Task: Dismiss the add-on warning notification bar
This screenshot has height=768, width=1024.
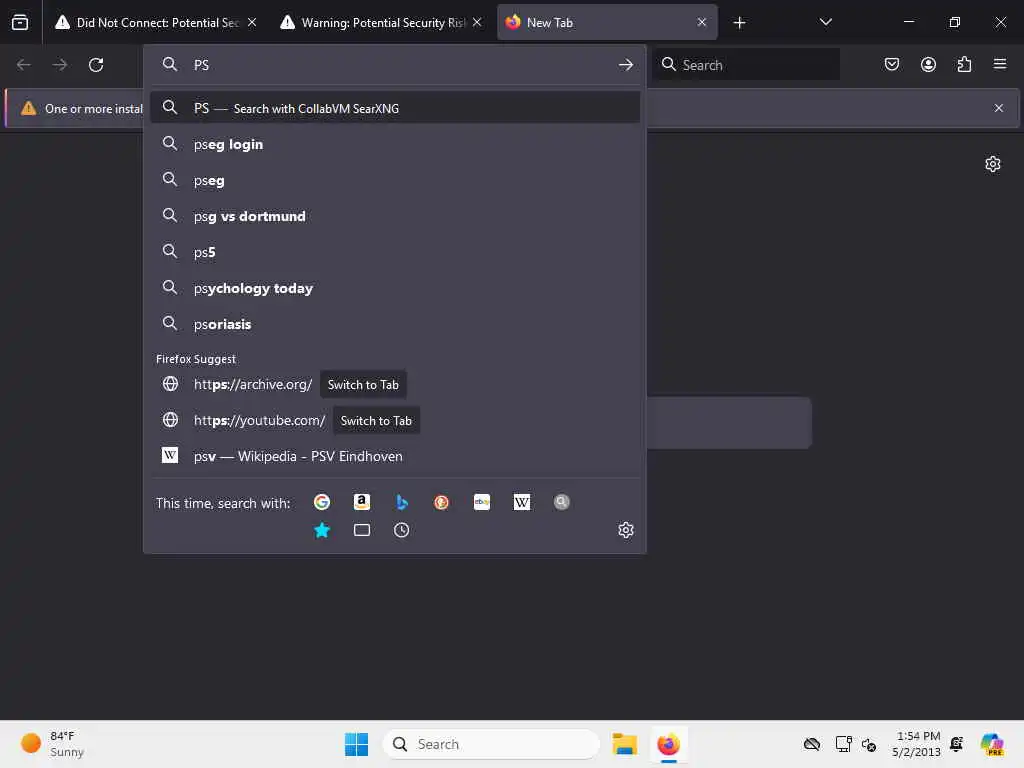Action: coord(999,108)
